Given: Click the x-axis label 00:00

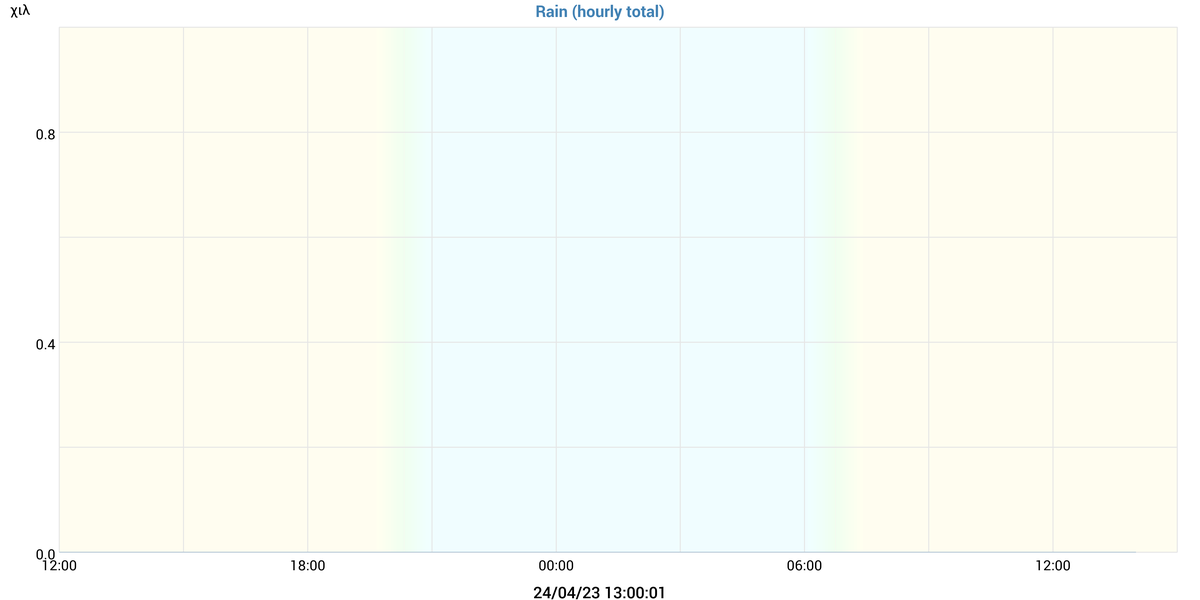Looking at the screenshot, I should 556,566.
